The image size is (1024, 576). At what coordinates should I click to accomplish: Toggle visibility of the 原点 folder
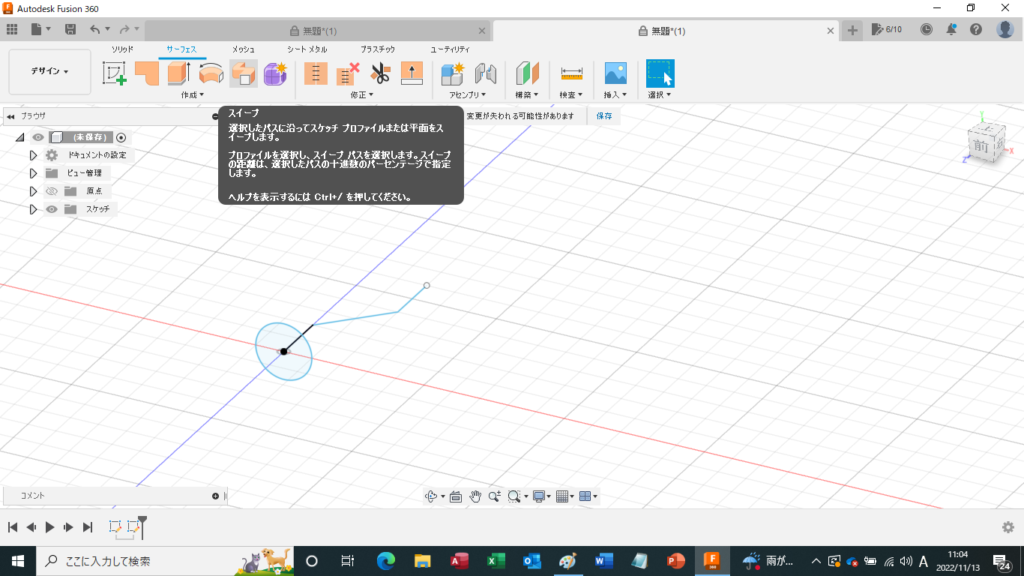point(52,191)
